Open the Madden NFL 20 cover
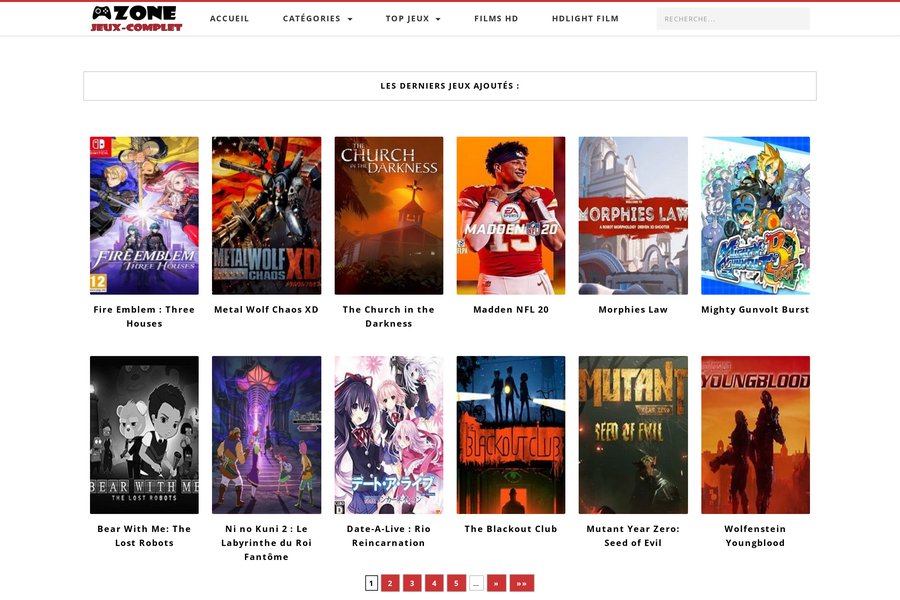Viewport: 900px width, 600px height. [511, 215]
